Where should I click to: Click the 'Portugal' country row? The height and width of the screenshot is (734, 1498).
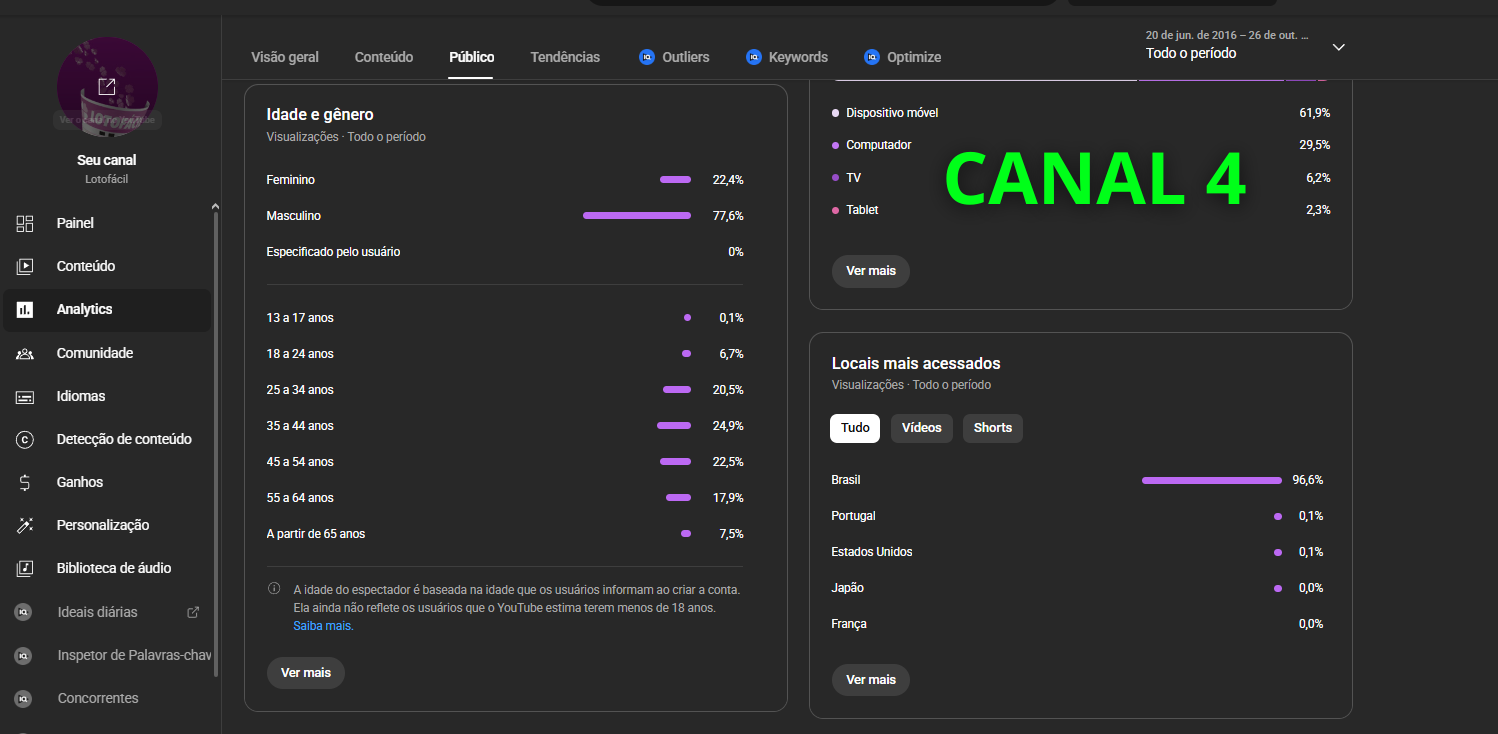pyautogui.click(x=1078, y=516)
